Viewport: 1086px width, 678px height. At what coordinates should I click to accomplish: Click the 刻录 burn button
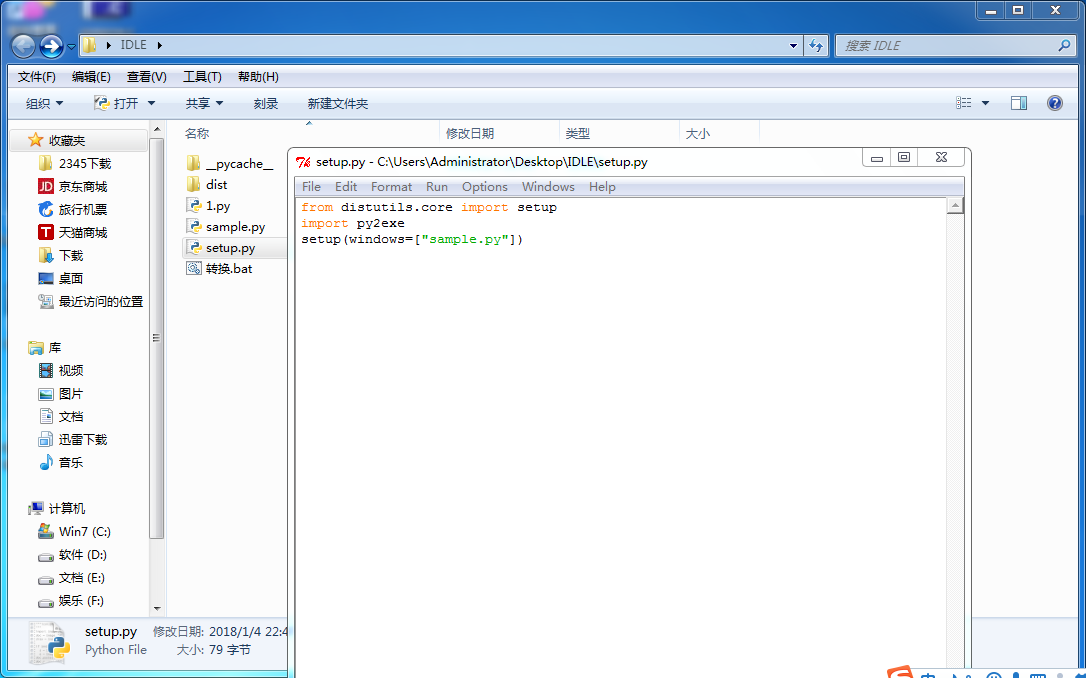[x=266, y=103]
